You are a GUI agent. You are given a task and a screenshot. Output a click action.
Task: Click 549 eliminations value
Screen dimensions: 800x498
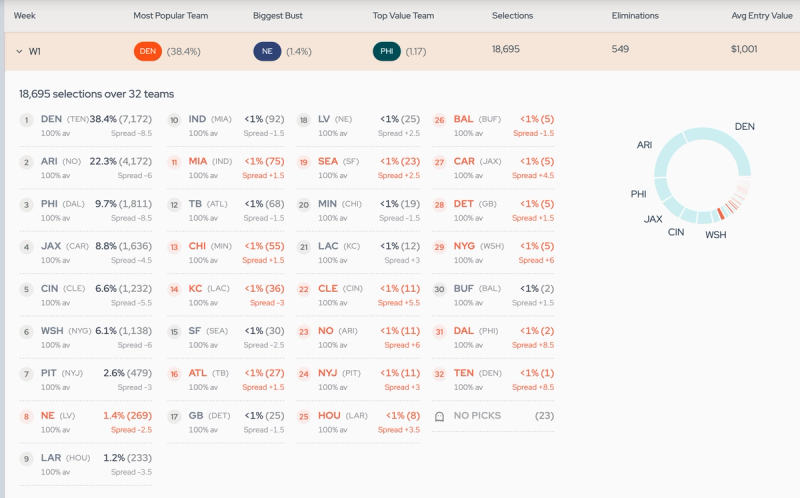coord(620,49)
